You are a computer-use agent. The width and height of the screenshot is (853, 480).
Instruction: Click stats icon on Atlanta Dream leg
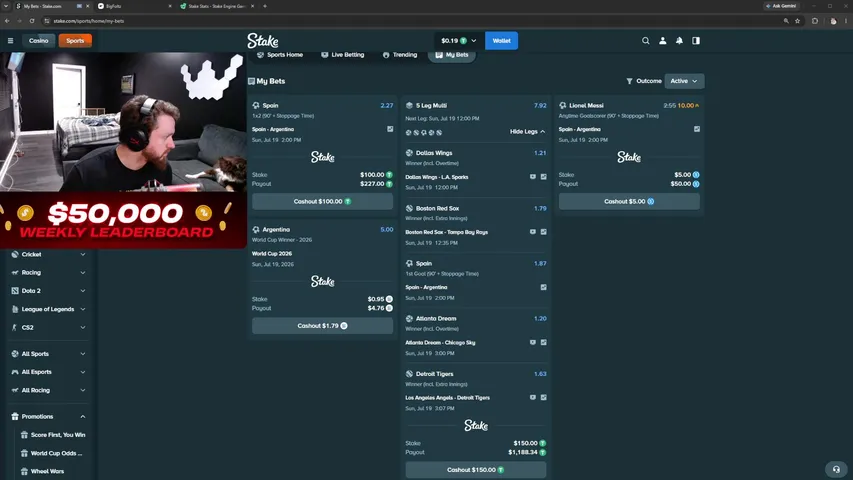pos(543,342)
